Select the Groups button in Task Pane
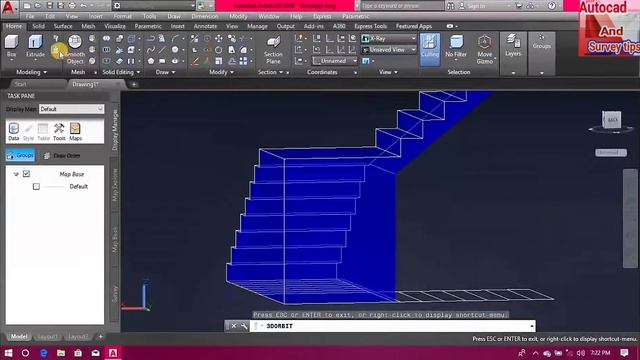 (x=20, y=156)
